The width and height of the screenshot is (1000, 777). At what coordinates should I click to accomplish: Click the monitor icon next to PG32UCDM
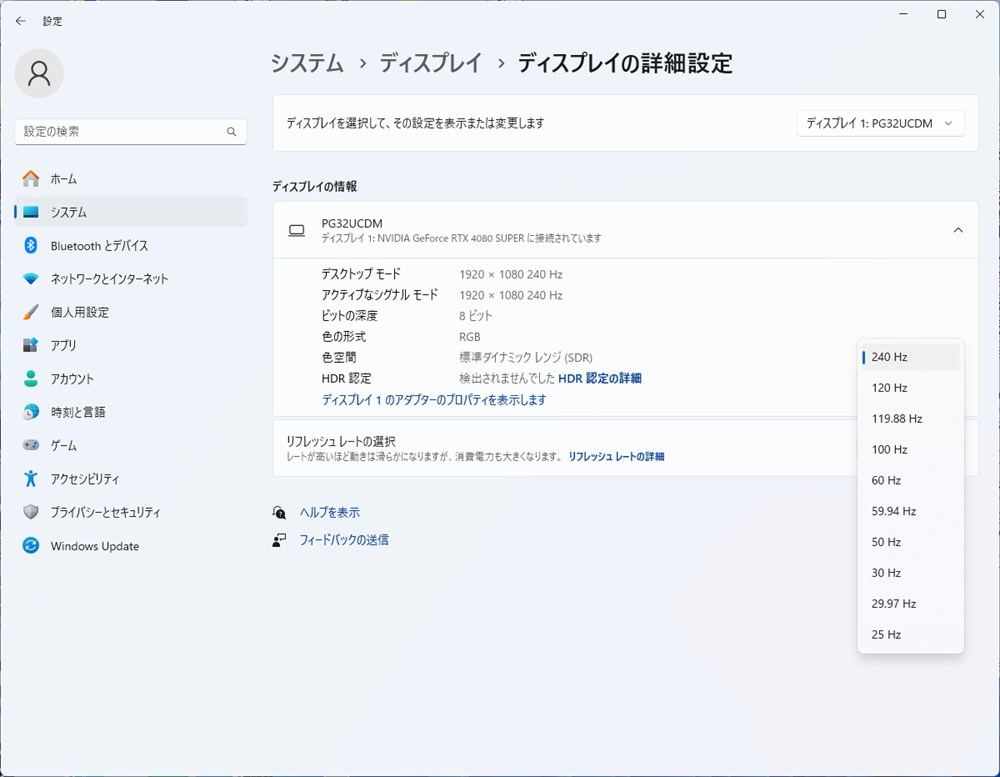pyautogui.click(x=297, y=230)
